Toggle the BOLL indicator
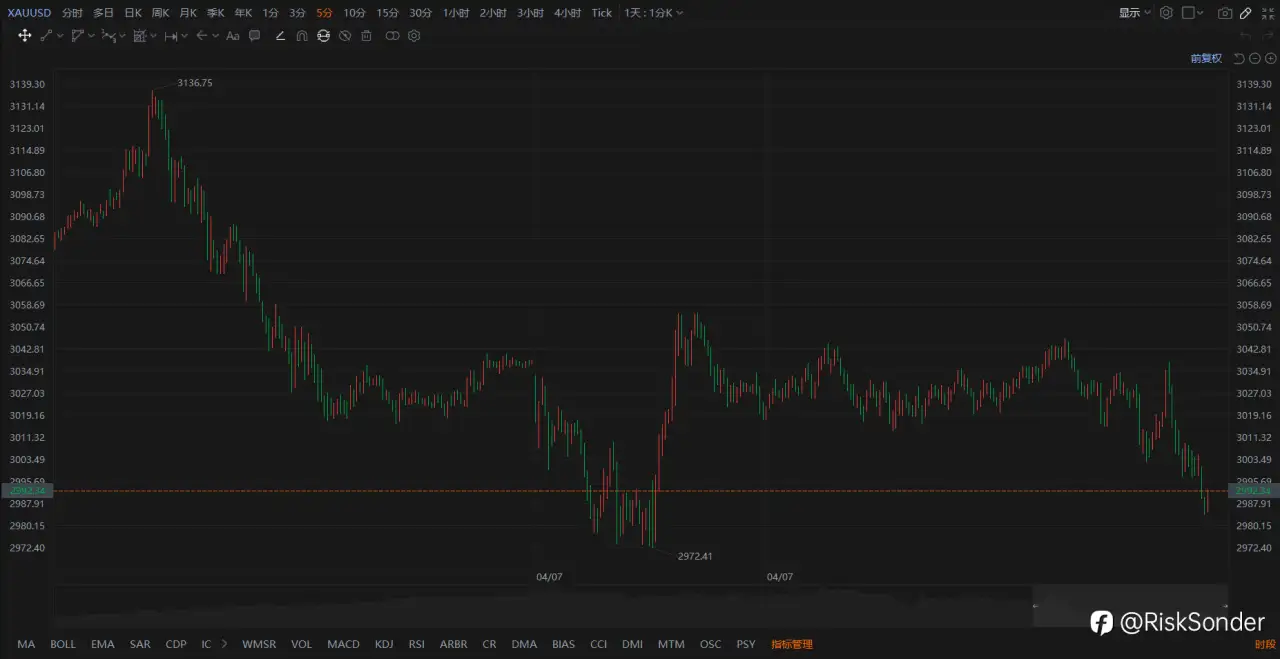 tap(63, 644)
